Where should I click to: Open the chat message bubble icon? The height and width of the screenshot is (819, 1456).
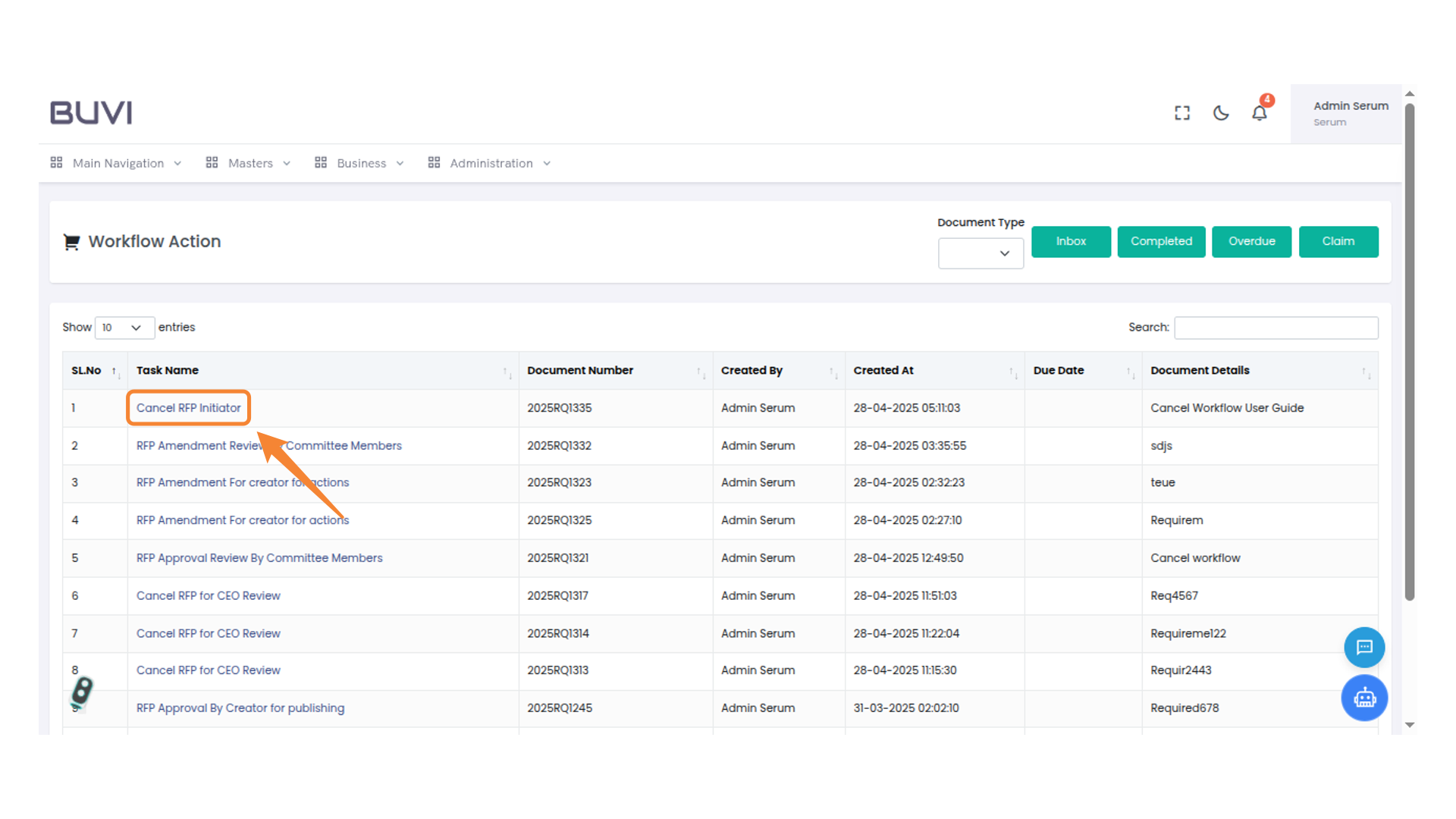click(1364, 647)
